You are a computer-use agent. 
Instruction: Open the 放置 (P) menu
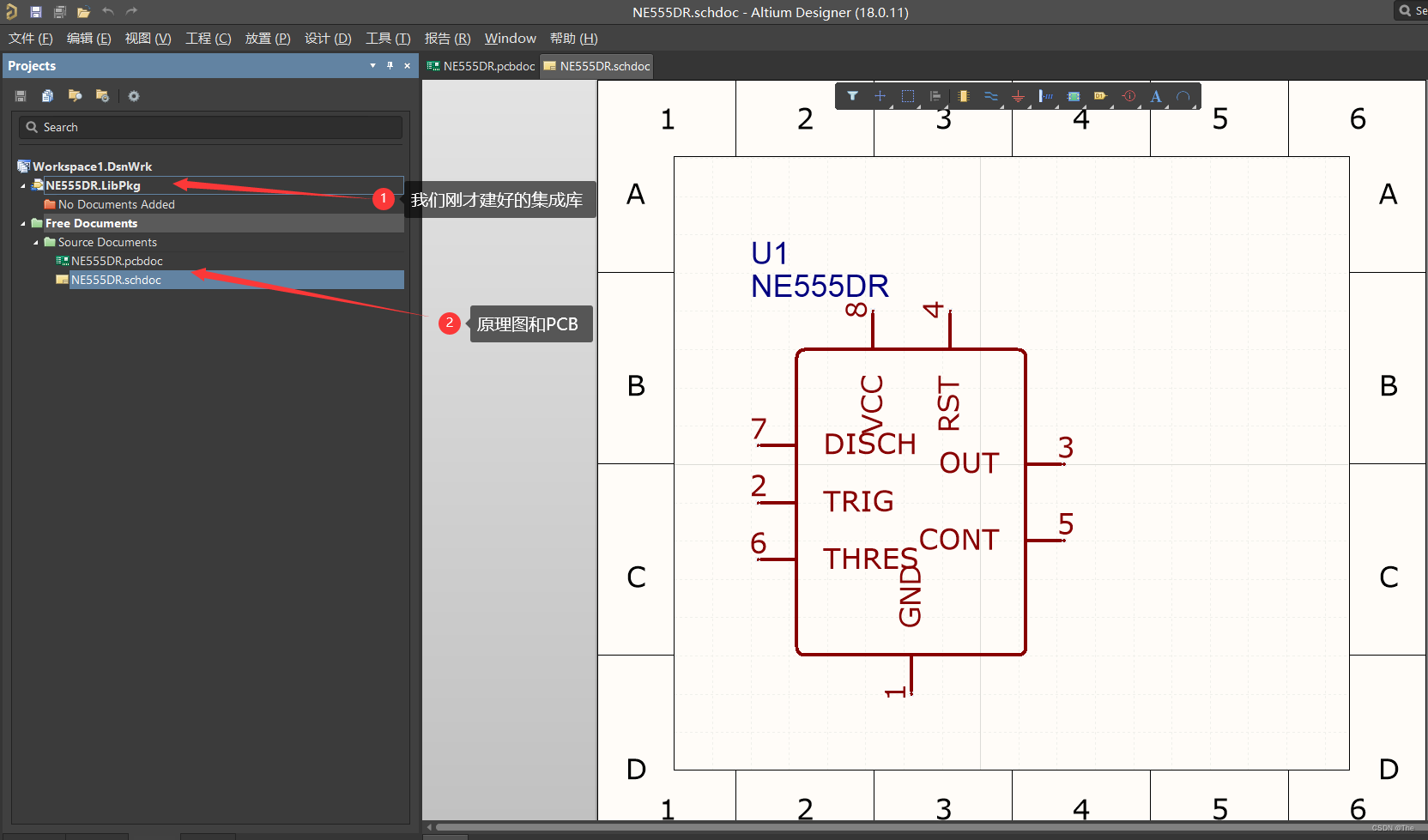[x=268, y=39]
